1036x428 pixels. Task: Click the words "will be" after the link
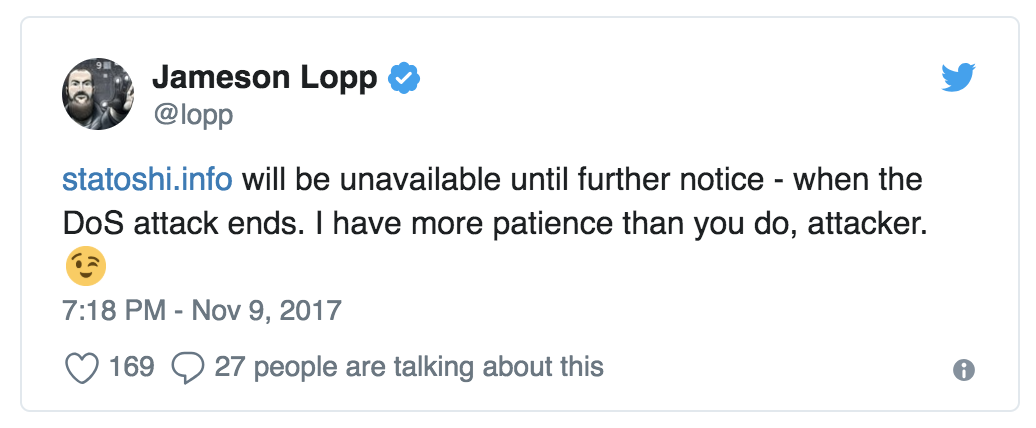277,181
